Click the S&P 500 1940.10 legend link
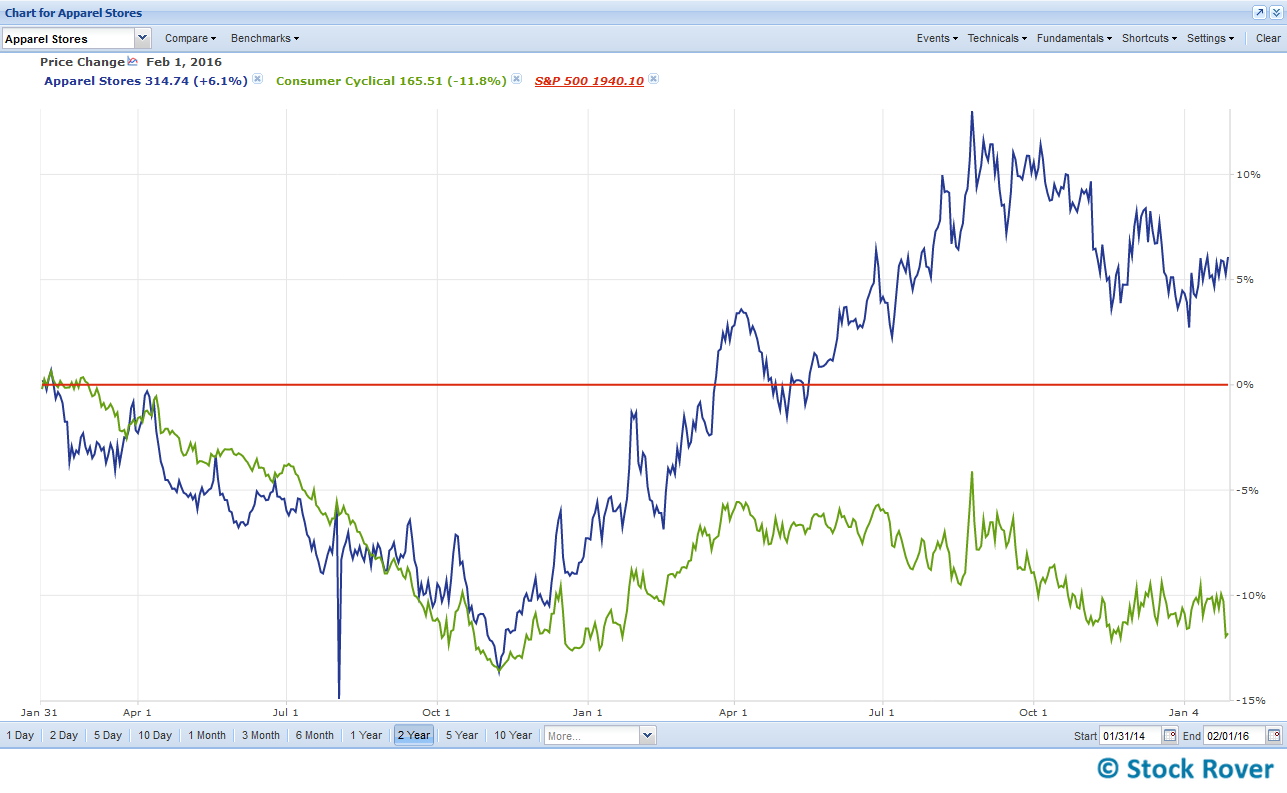 point(589,81)
